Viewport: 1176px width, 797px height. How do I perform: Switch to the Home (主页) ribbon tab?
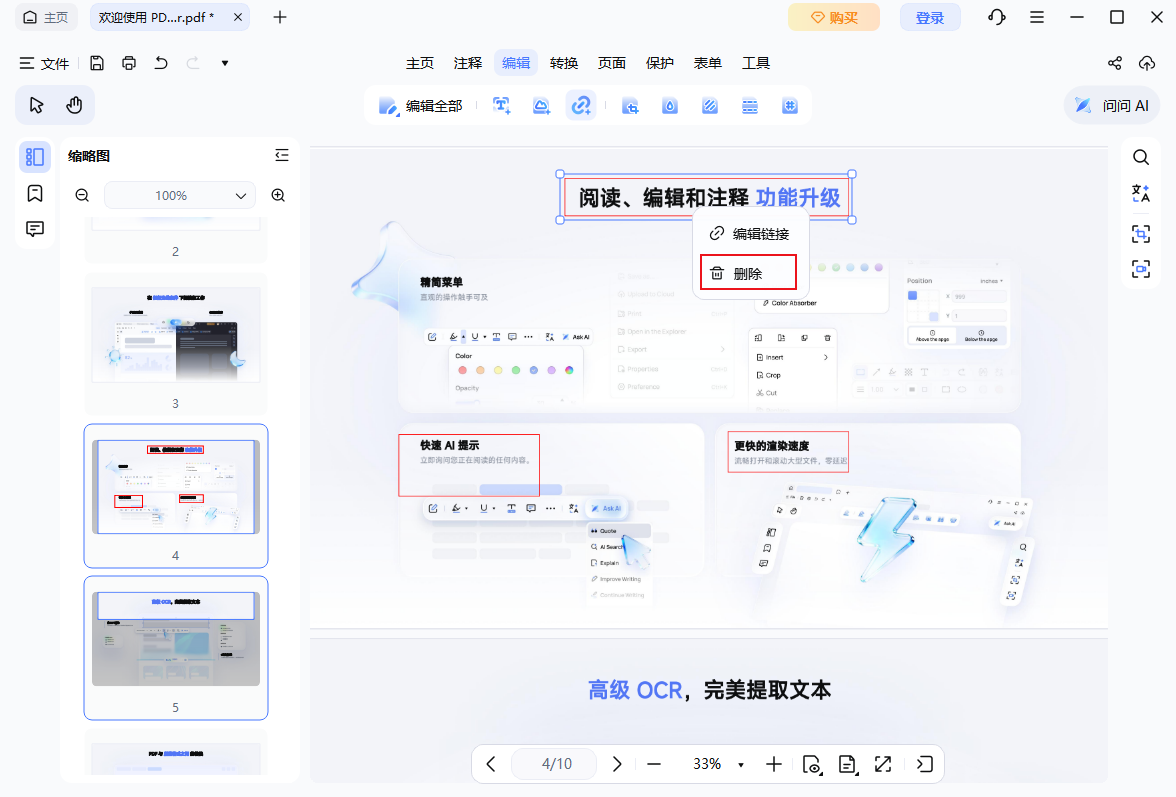click(x=420, y=63)
